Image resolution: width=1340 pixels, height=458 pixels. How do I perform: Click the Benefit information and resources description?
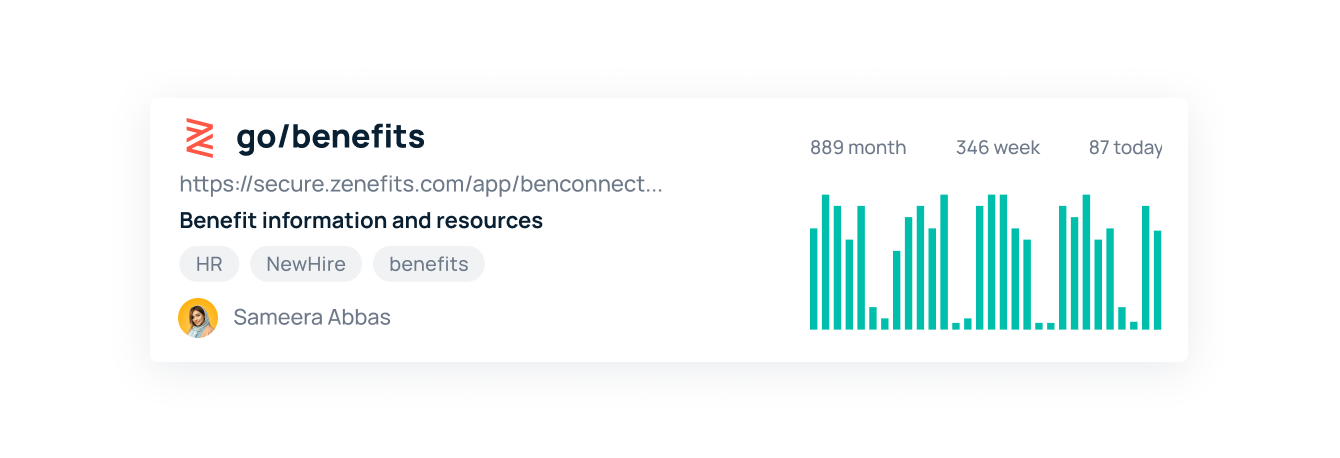tap(361, 220)
